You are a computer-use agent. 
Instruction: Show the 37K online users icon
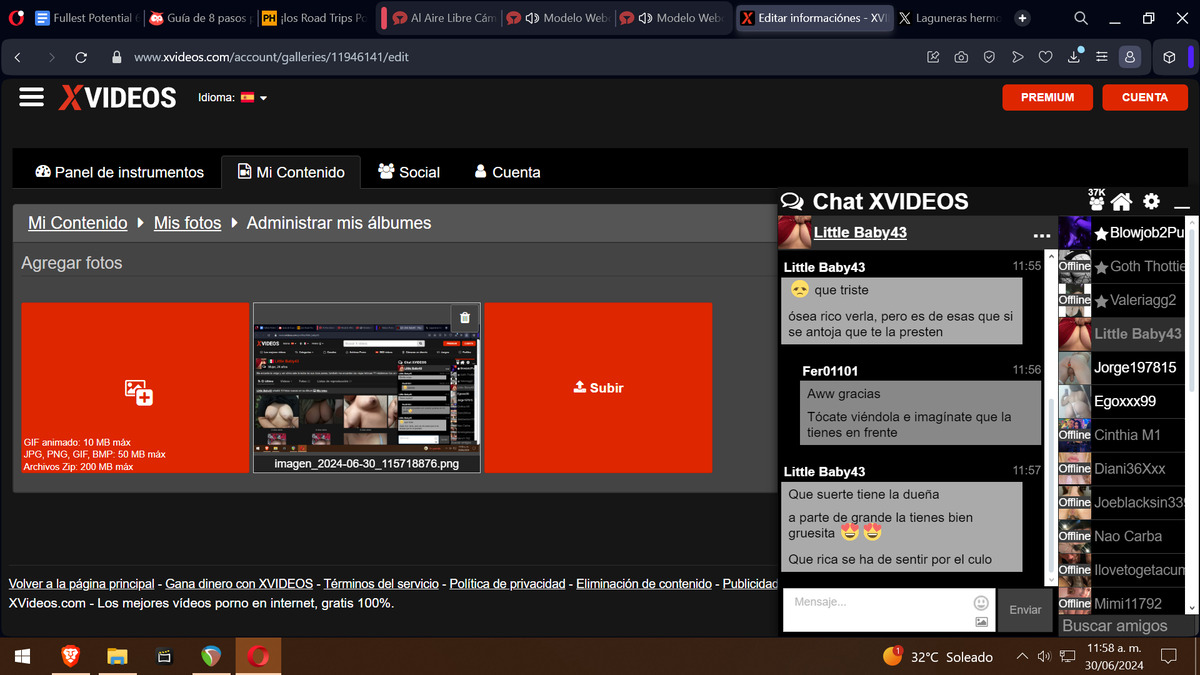(1096, 200)
